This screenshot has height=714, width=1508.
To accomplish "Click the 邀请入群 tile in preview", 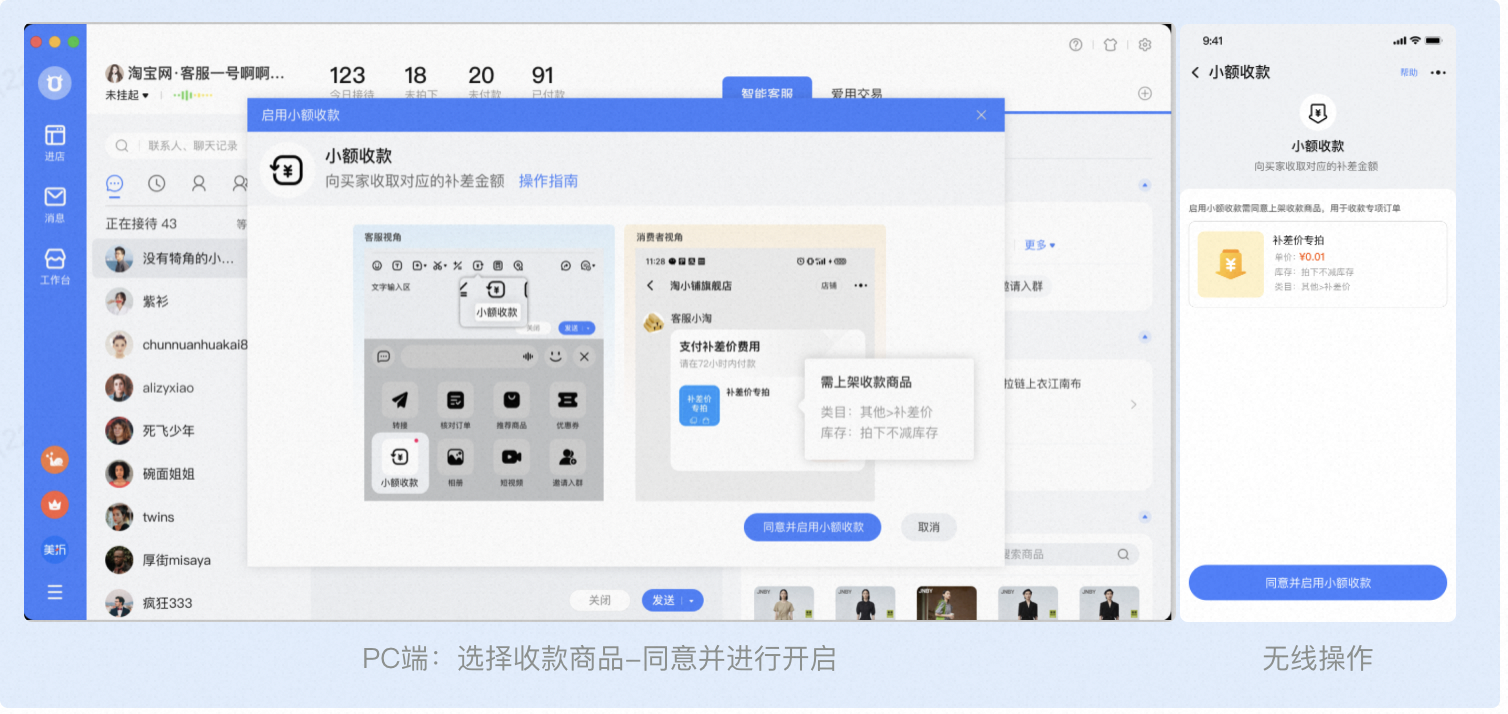I will [567, 464].
